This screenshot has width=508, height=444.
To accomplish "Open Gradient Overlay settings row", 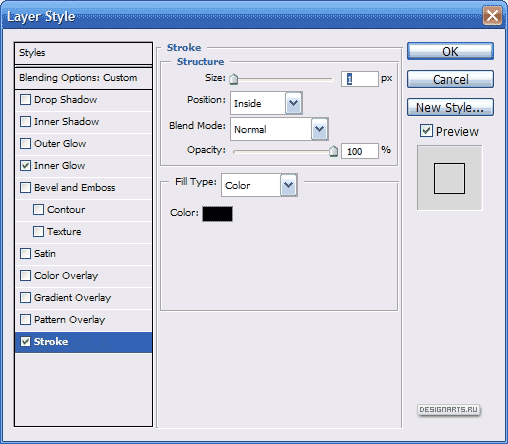I will click(83, 298).
